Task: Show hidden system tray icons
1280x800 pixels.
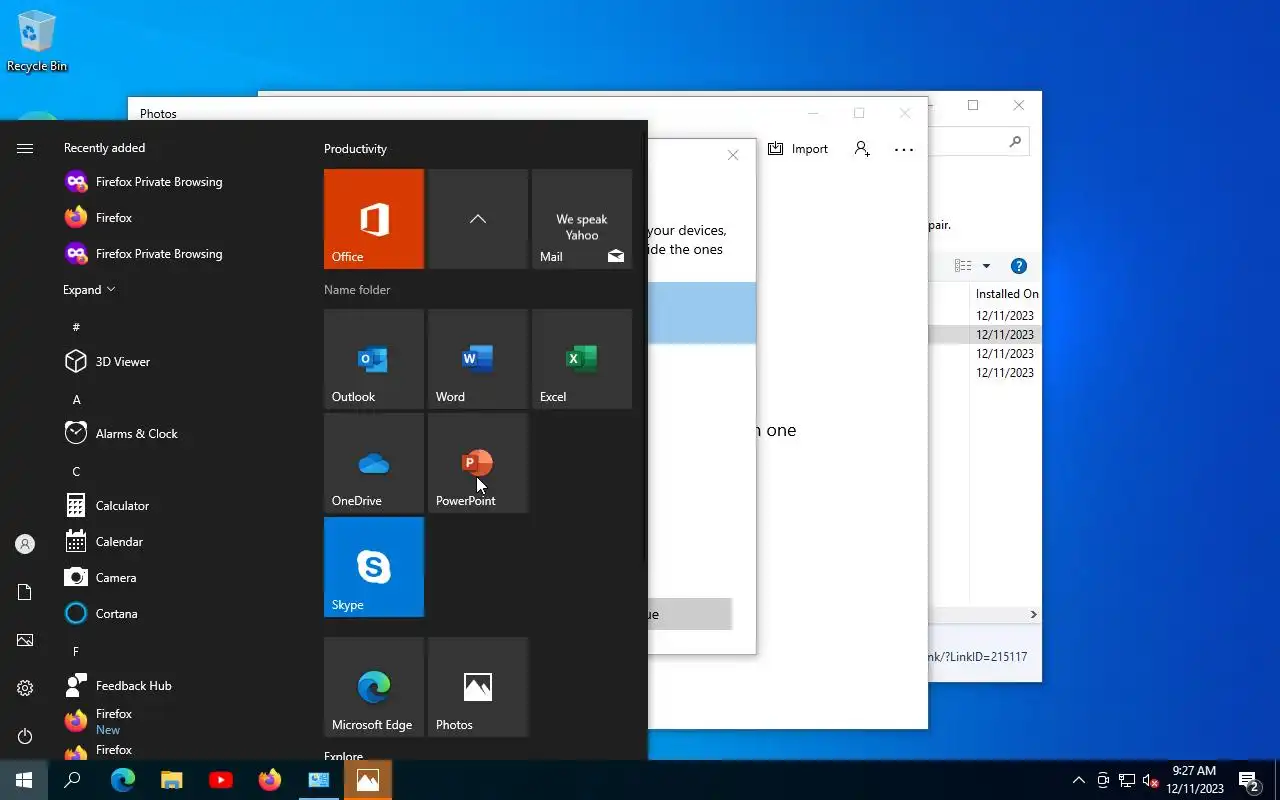Action: [1078, 780]
